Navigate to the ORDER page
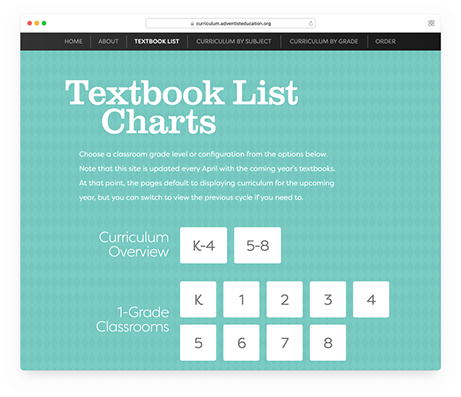 (x=385, y=41)
